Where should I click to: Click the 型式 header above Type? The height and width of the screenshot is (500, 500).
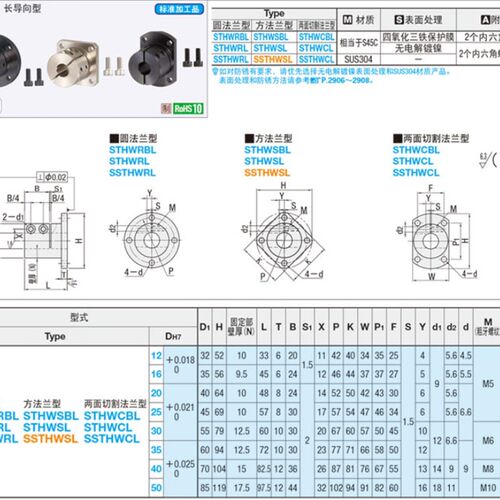click(79, 317)
